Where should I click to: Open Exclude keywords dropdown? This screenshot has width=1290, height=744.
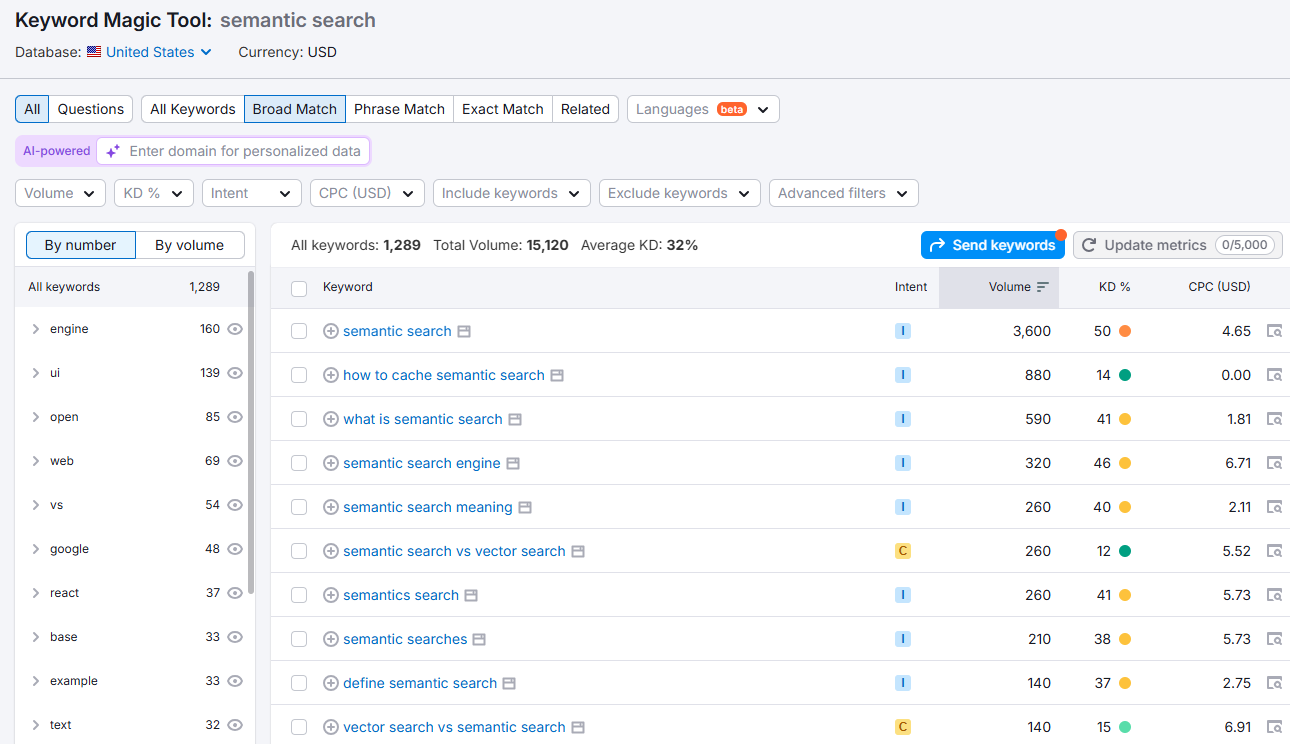click(680, 193)
